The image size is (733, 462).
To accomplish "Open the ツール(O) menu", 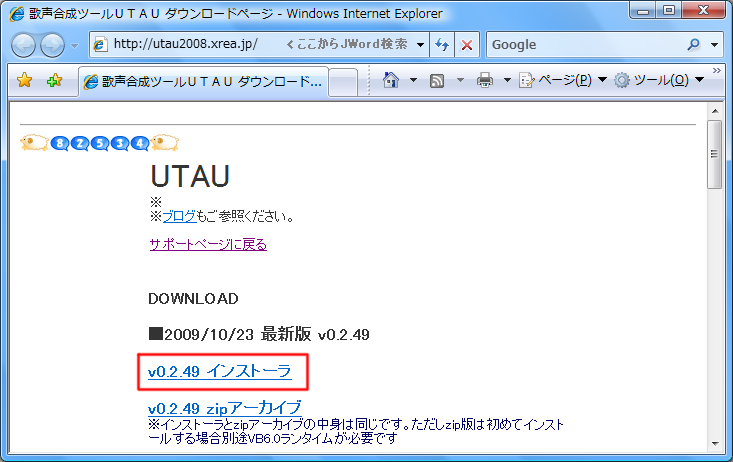I will 659,80.
